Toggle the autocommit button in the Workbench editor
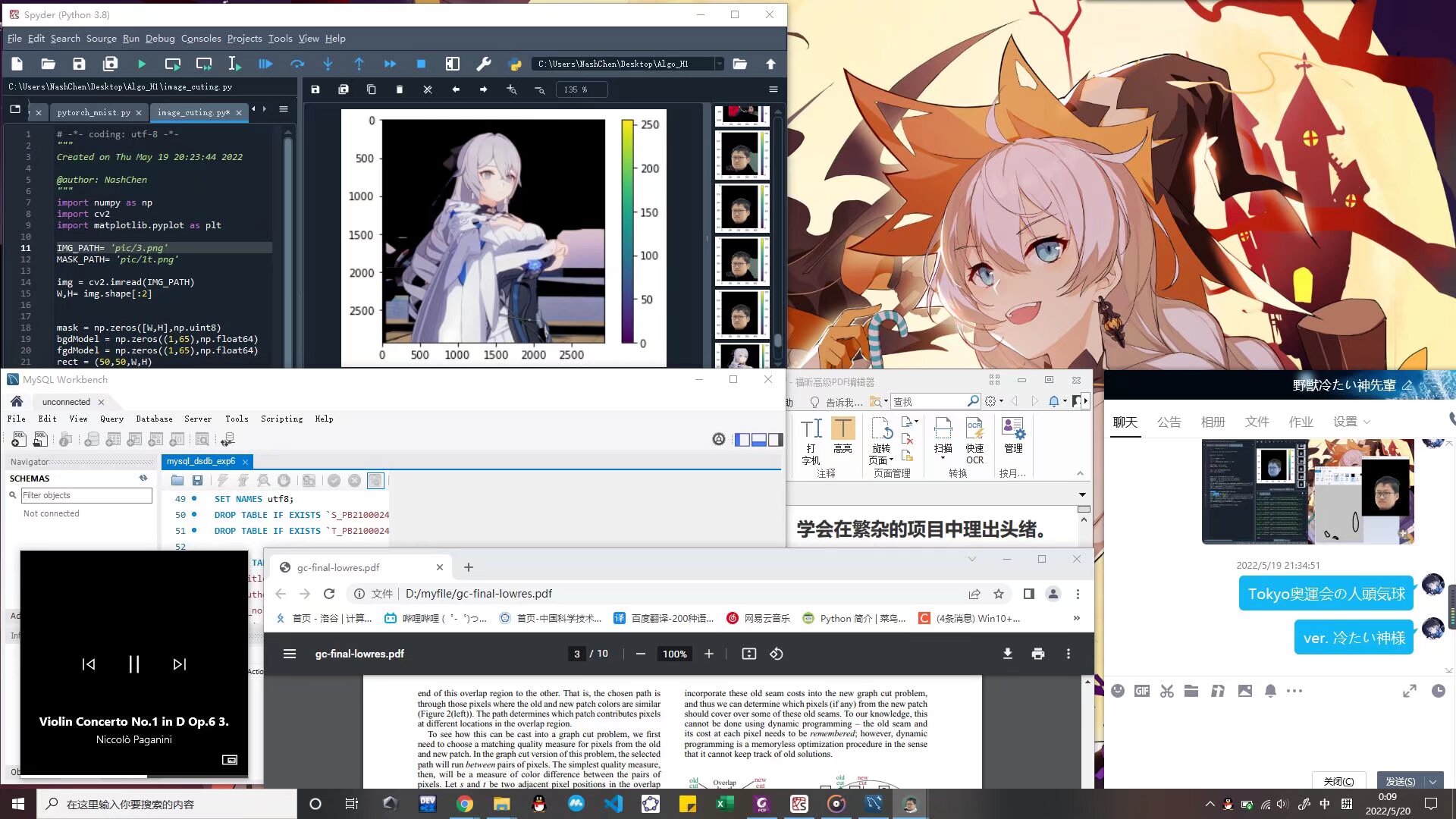1456x819 pixels. tap(375, 480)
